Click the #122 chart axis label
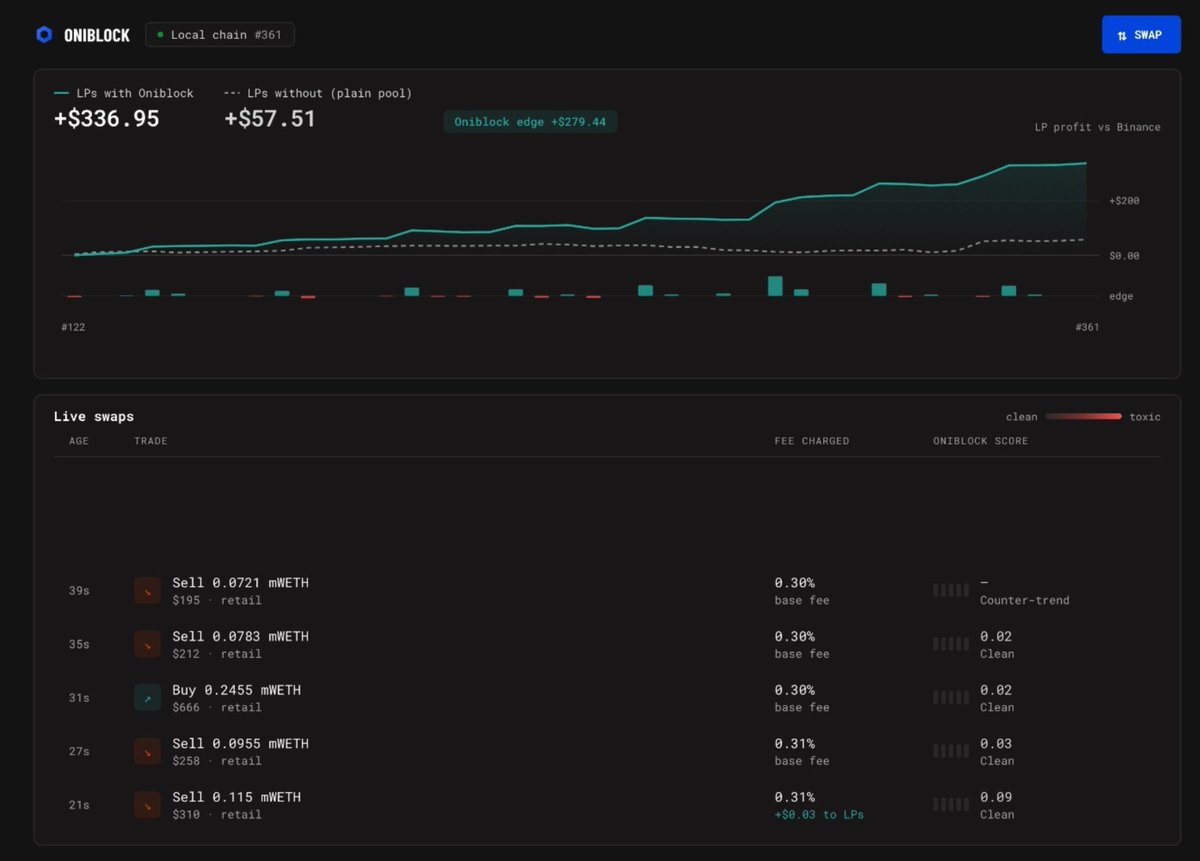 [73, 327]
